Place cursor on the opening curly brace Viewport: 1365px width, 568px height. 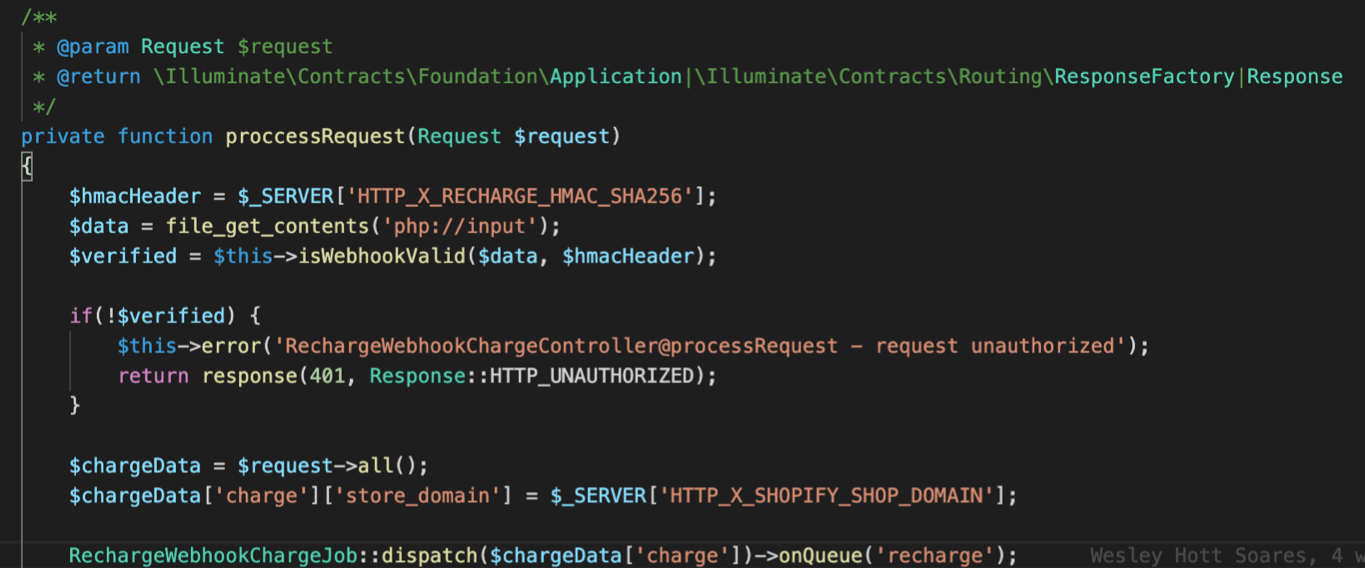[x=27, y=166]
